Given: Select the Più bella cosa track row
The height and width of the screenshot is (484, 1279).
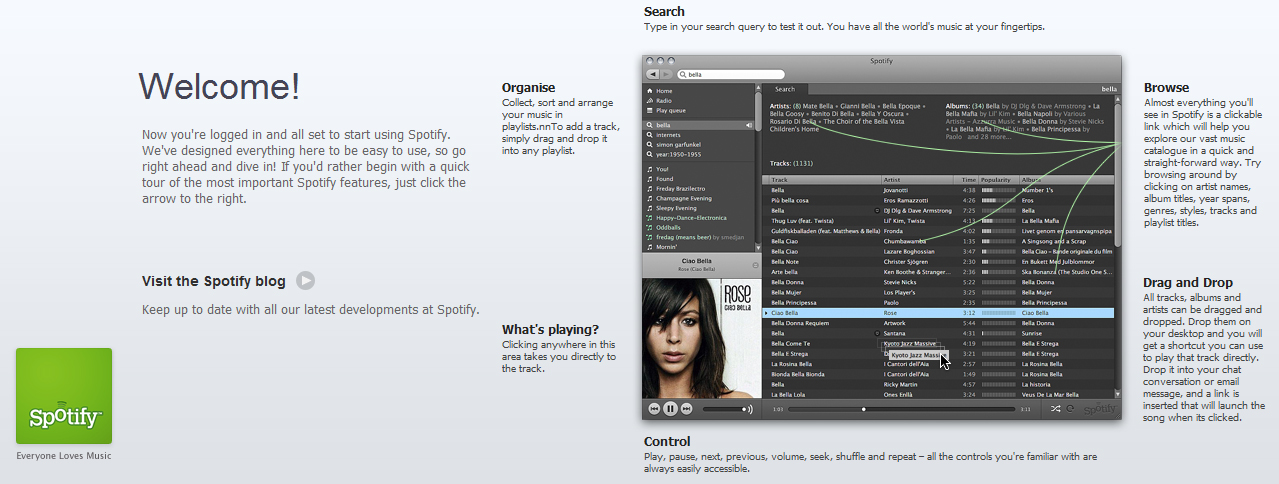Looking at the screenshot, I should click(x=940, y=200).
